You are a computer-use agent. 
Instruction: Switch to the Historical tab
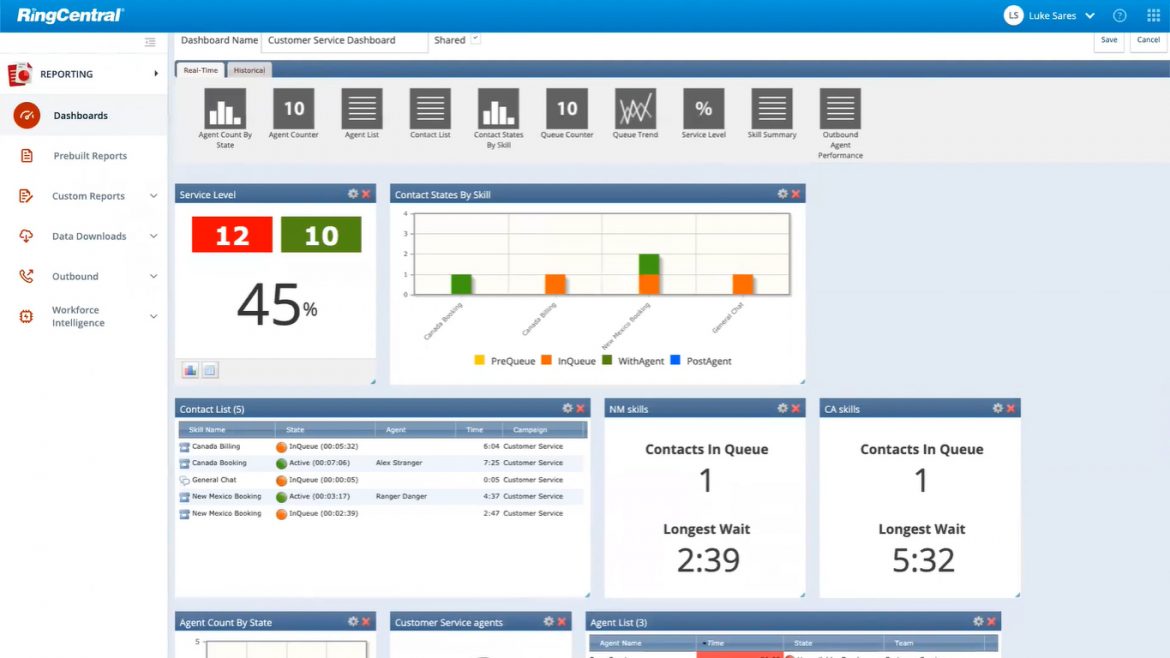(248, 70)
